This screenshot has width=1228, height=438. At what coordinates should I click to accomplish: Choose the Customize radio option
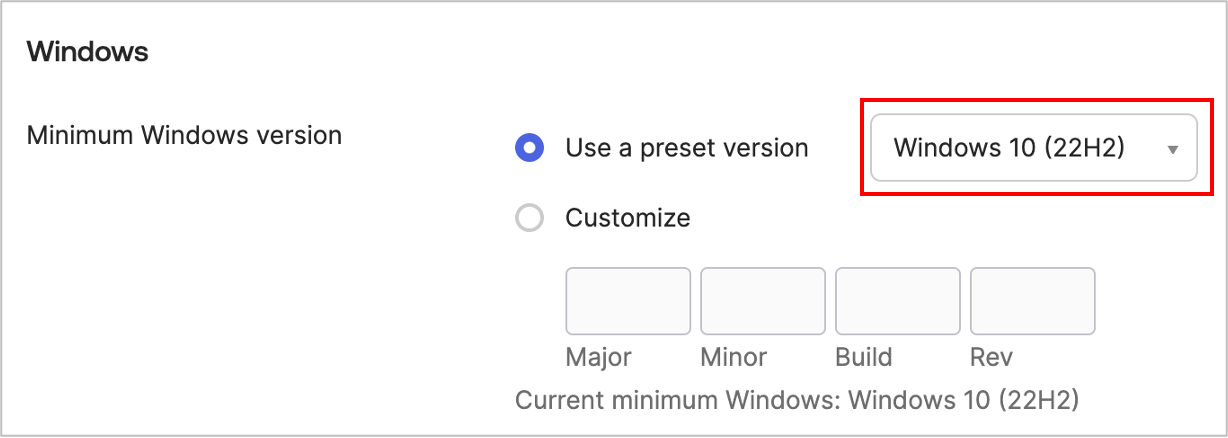[529, 217]
